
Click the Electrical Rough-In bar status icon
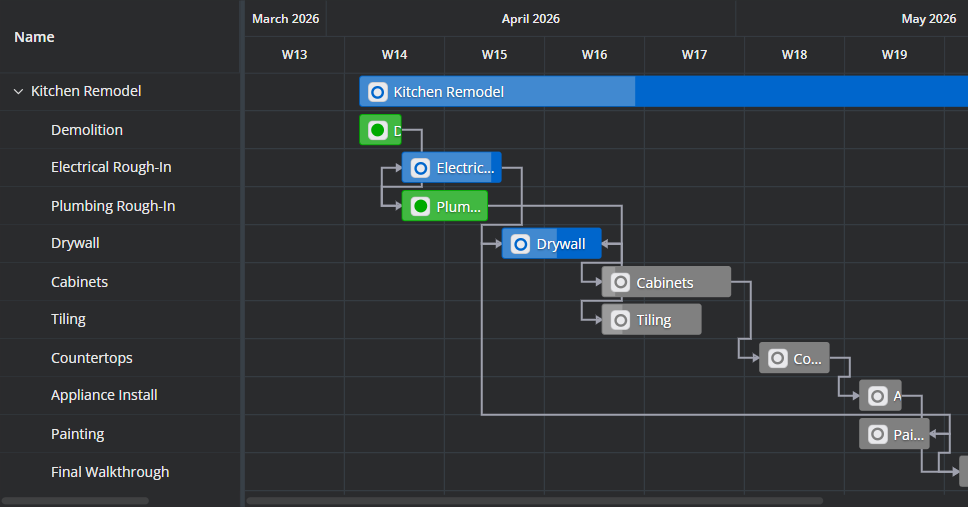pyautogui.click(x=420, y=168)
